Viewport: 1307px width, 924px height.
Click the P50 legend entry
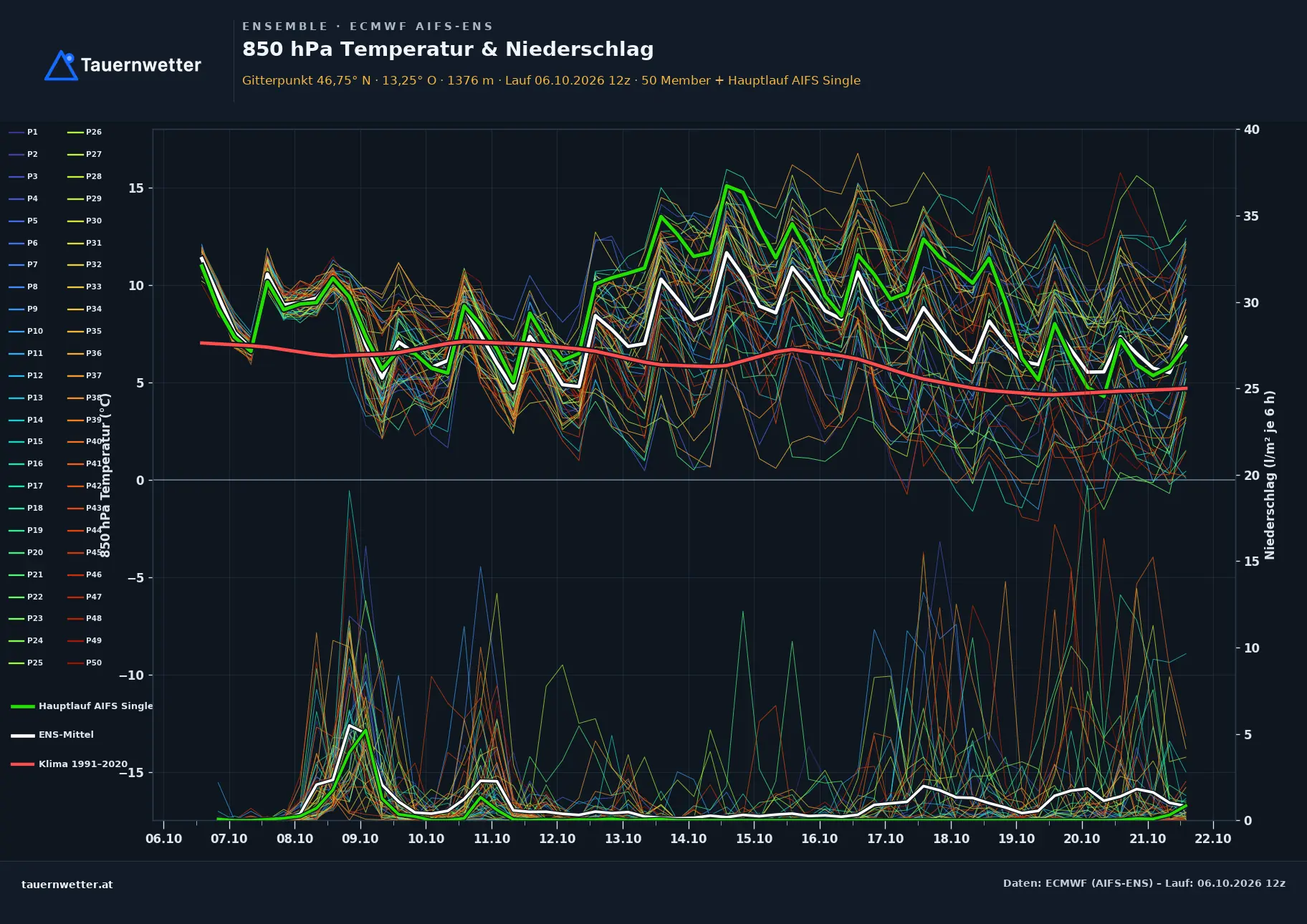click(x=85, y=663)
